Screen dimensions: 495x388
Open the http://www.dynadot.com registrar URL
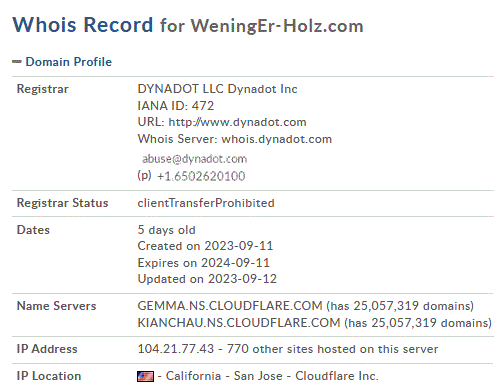pos(237,122)
